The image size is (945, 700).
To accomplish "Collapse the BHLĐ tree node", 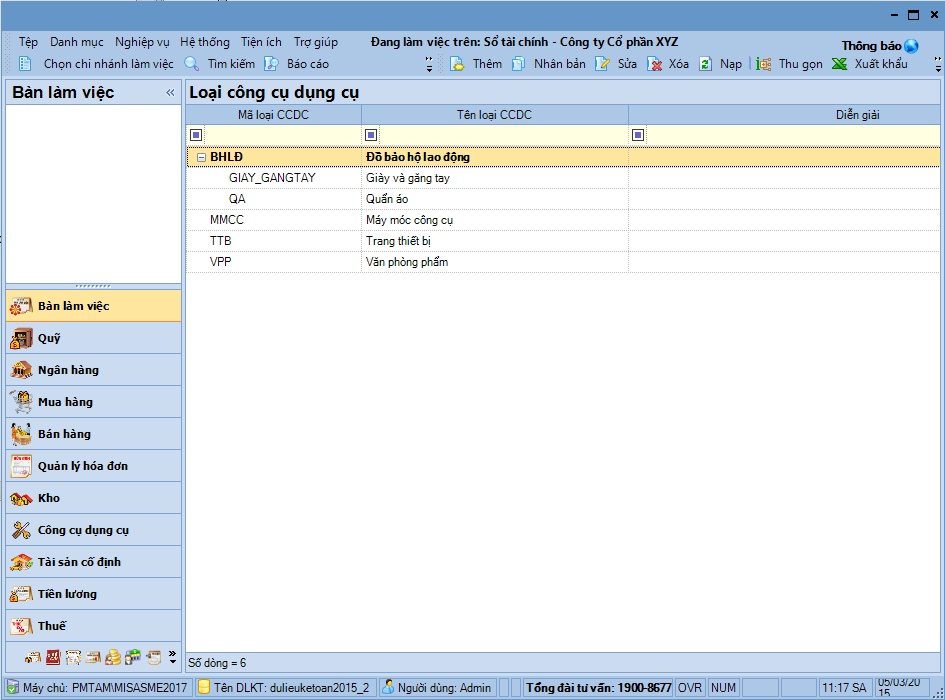I will 201,157.
